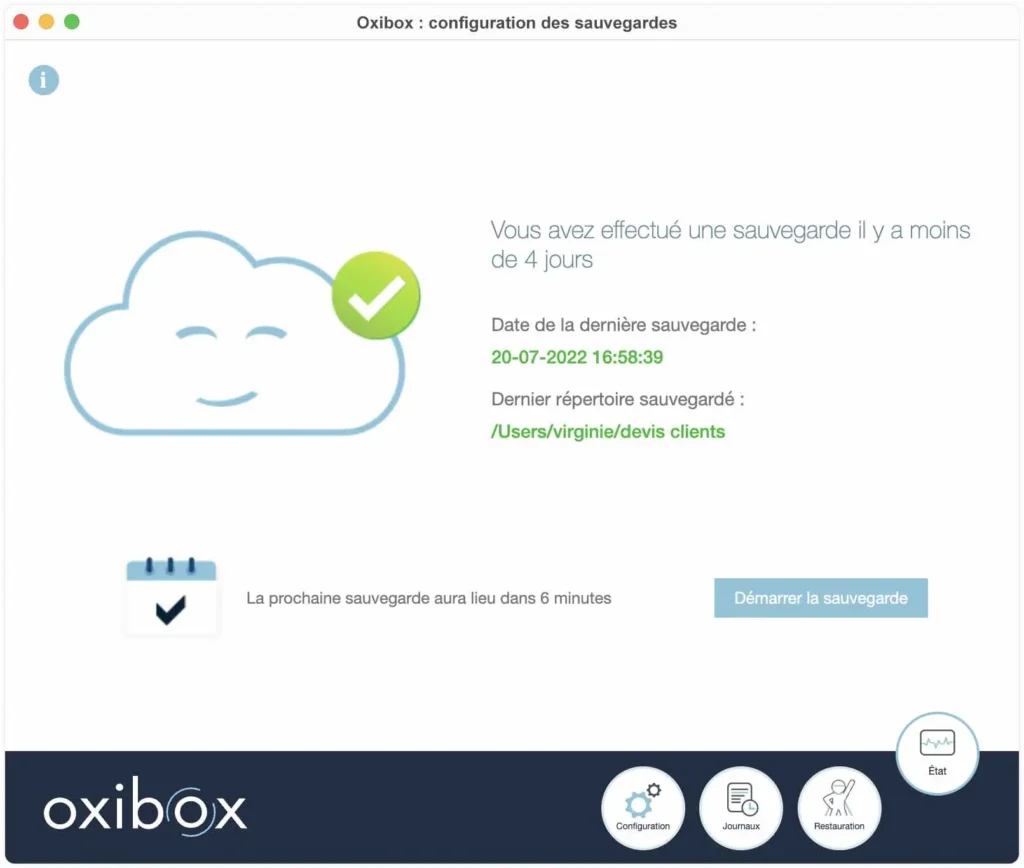Click the /Users/virginie/devis clients path

click(608, 432)
